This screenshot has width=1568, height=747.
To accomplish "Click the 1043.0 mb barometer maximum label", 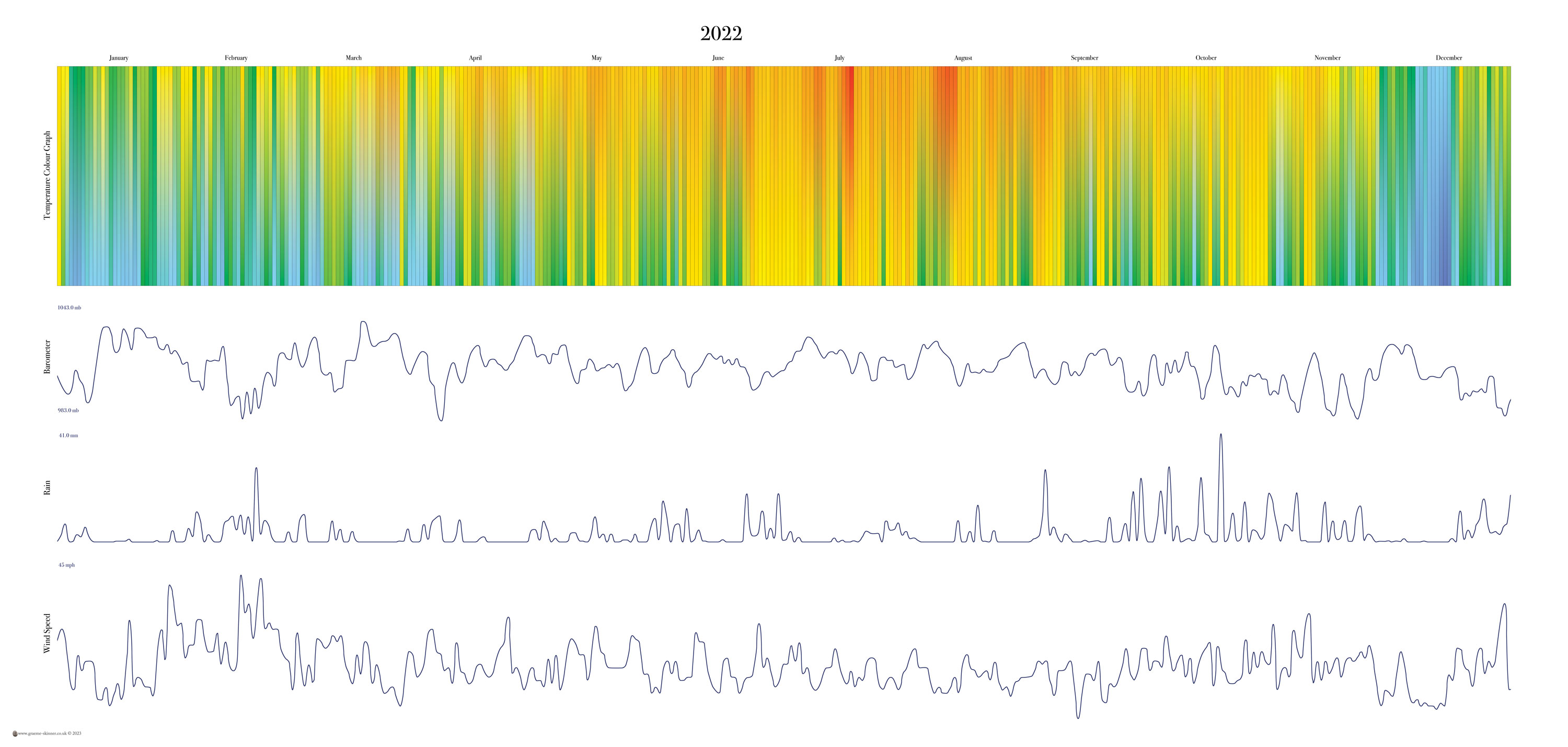I will pyautogui.click(x=70, y=307).
